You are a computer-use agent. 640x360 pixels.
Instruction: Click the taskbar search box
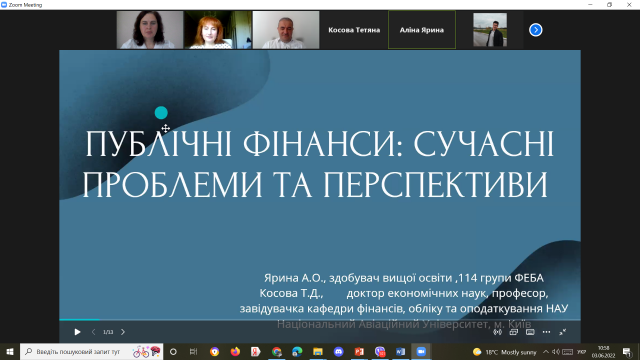point(91,351)
